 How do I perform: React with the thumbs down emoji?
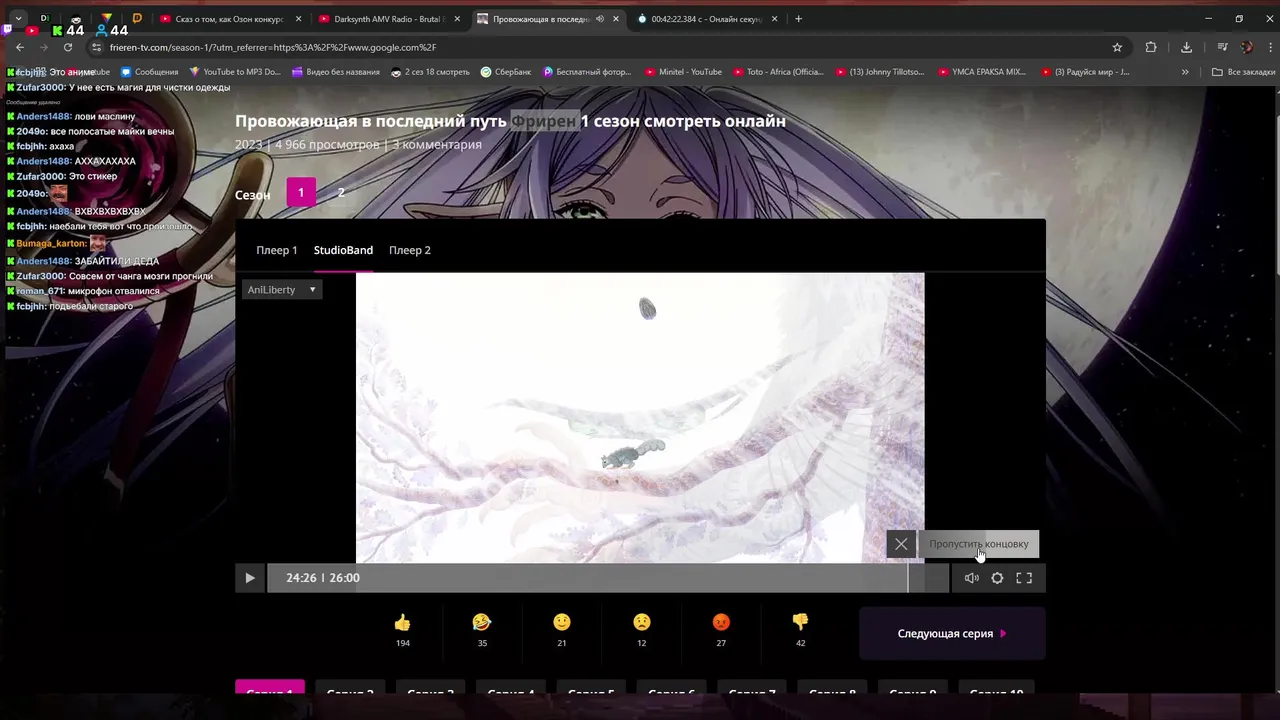pos(800,623)
